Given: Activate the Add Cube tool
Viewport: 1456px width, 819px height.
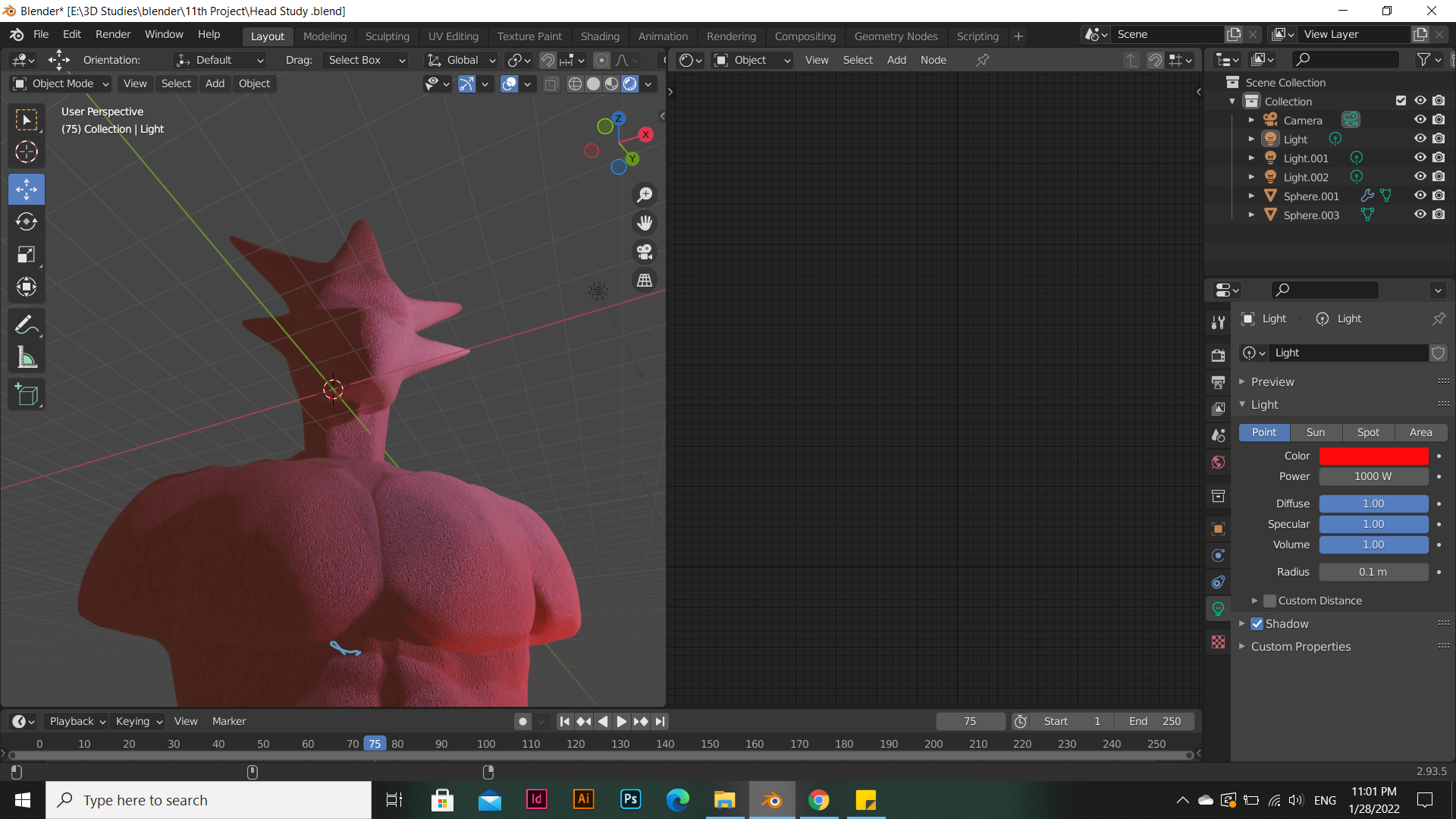Looking at the screenshot, I should point(27,395).
